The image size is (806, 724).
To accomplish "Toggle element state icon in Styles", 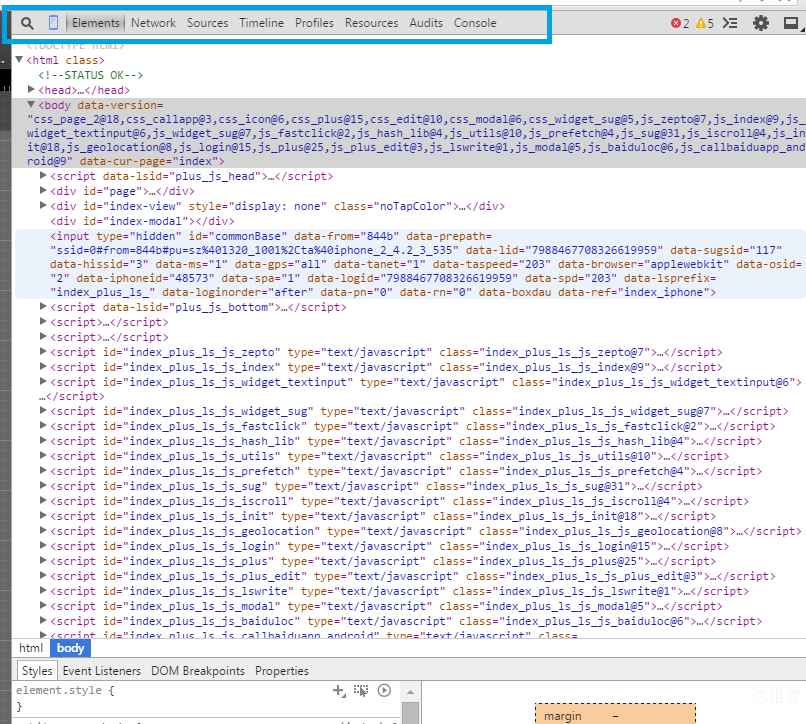I will [x=361, y=691].
